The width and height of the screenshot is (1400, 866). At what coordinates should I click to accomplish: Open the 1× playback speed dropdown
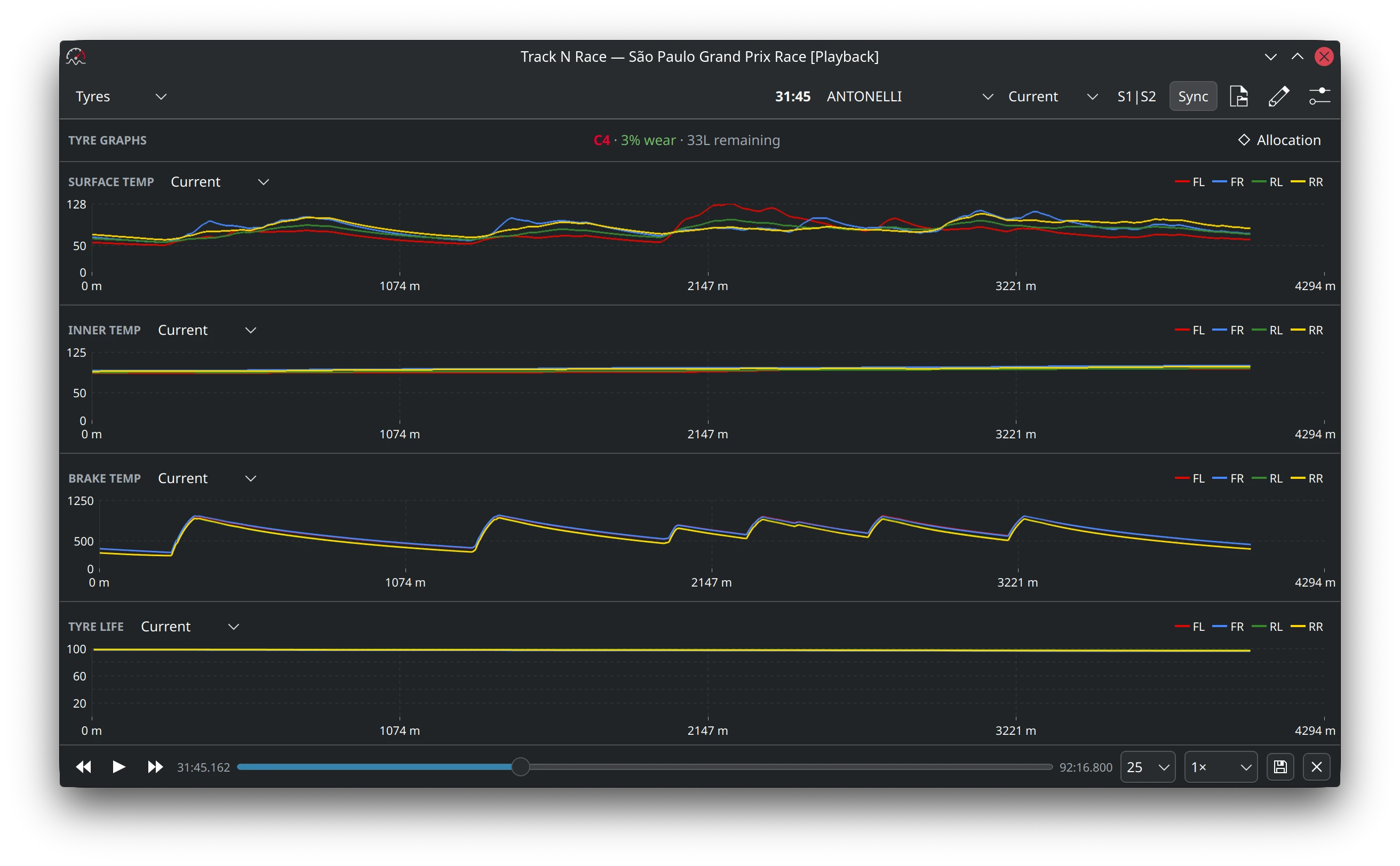click(x=1220, y=766)
